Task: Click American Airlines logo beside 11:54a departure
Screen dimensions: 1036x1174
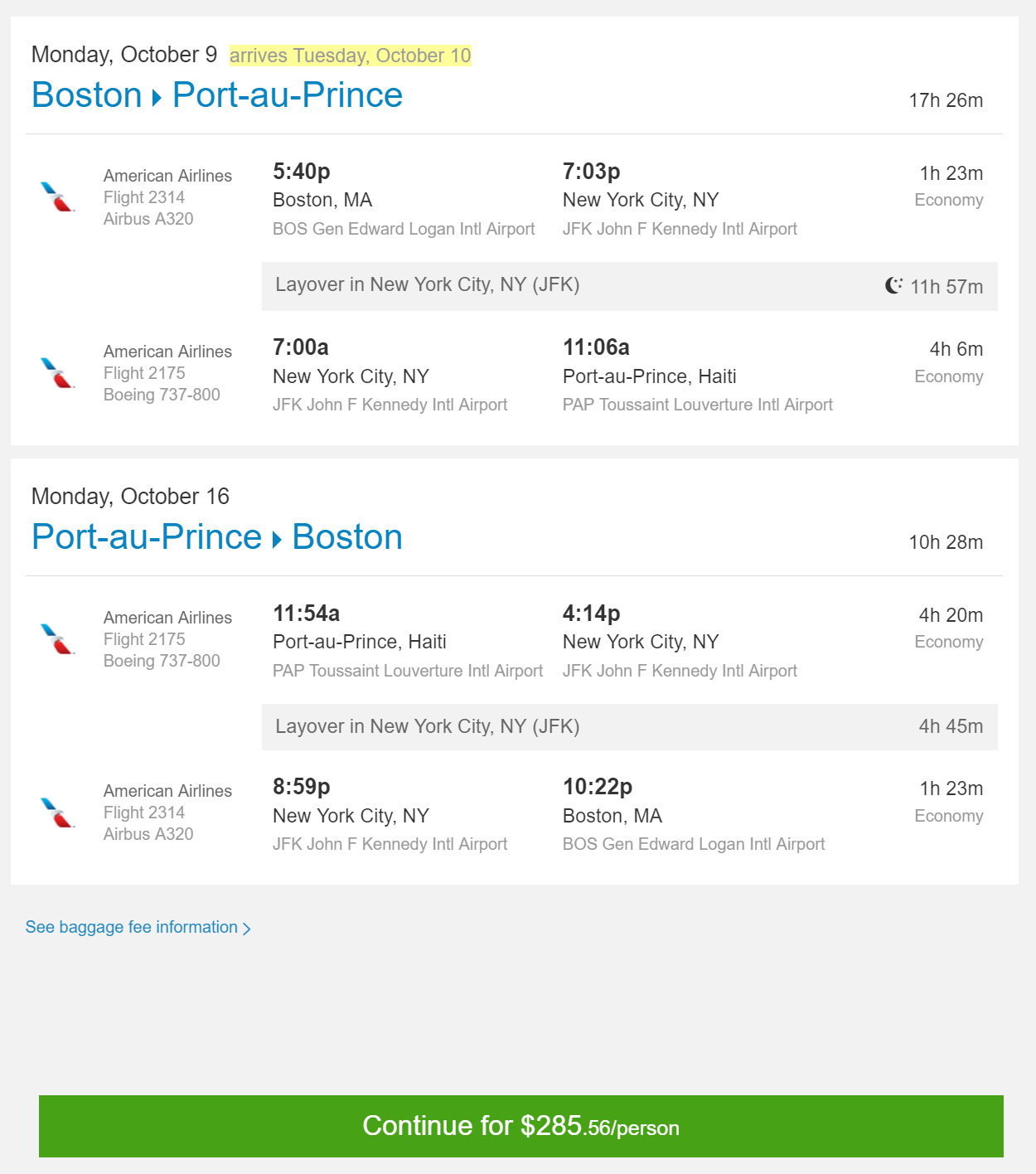Action: pos(57,639)
